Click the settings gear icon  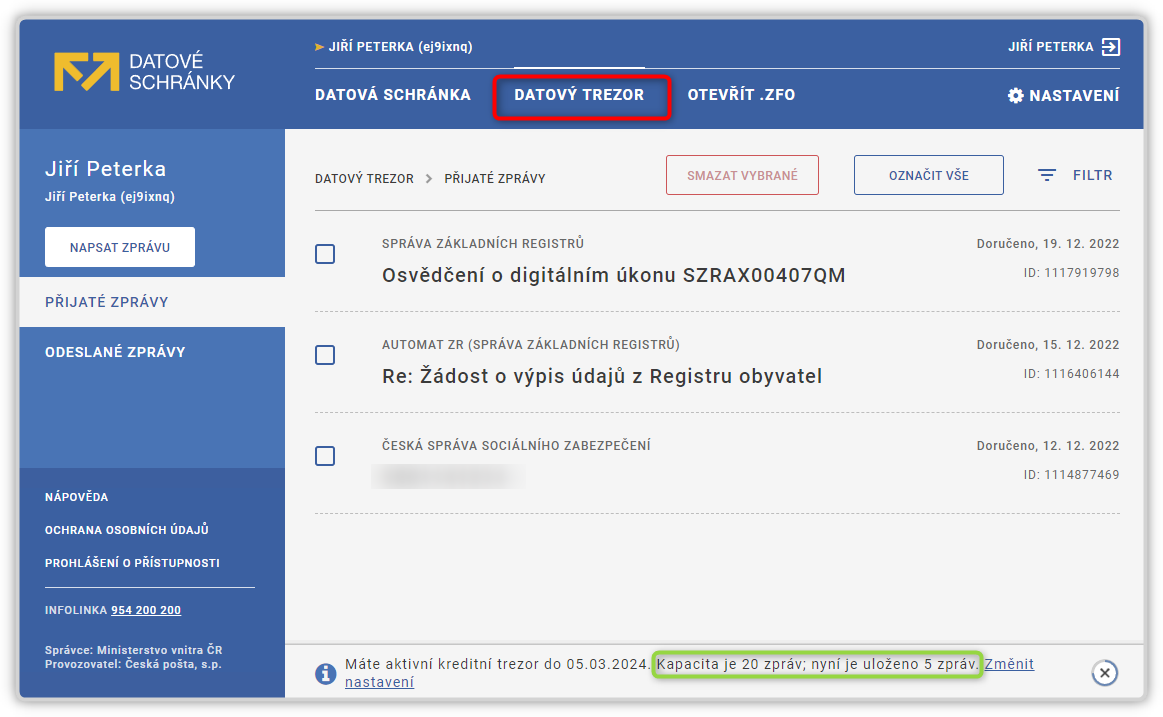1015,96
